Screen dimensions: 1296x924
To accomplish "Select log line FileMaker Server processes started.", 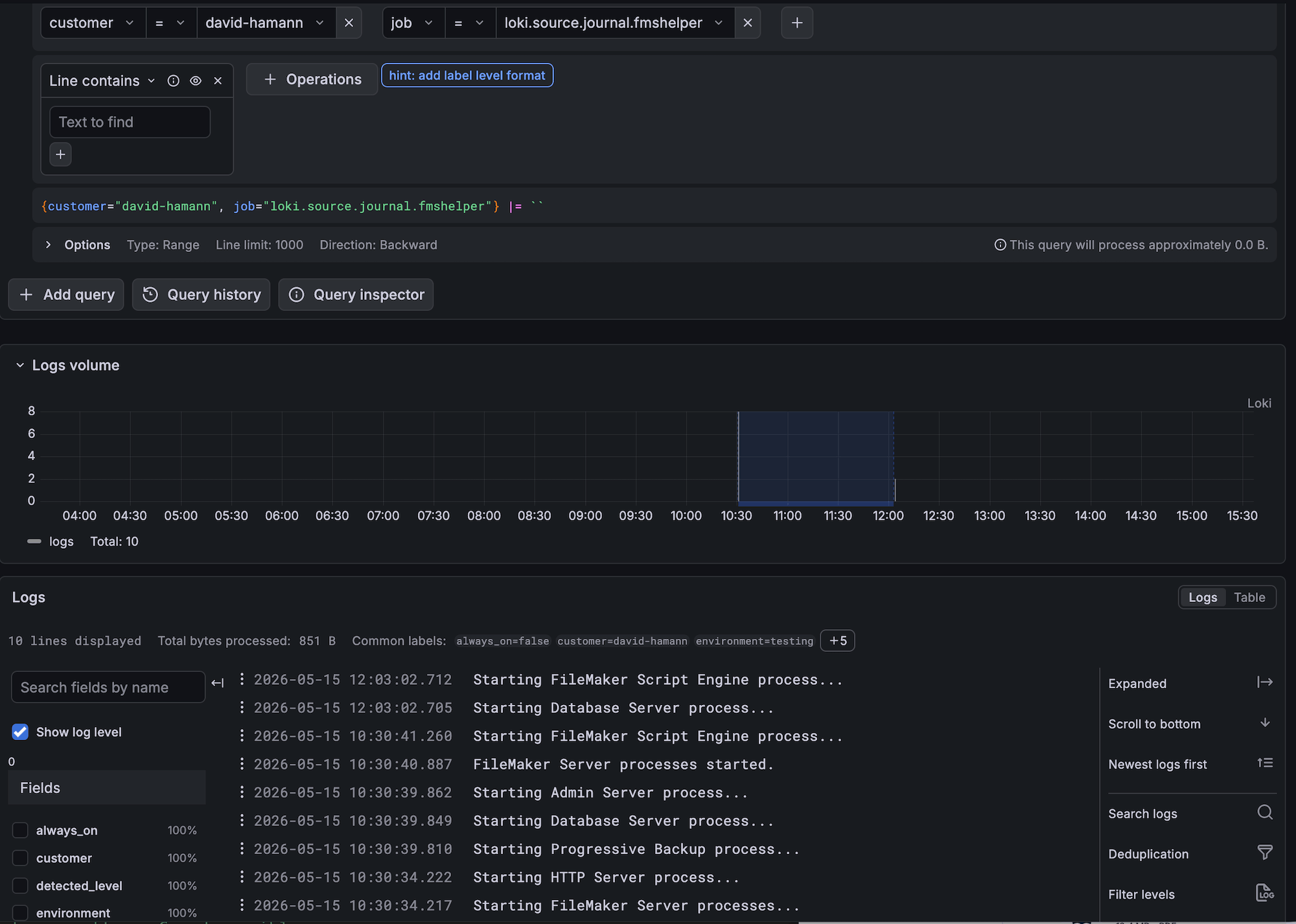I will [x=623, y=764].
